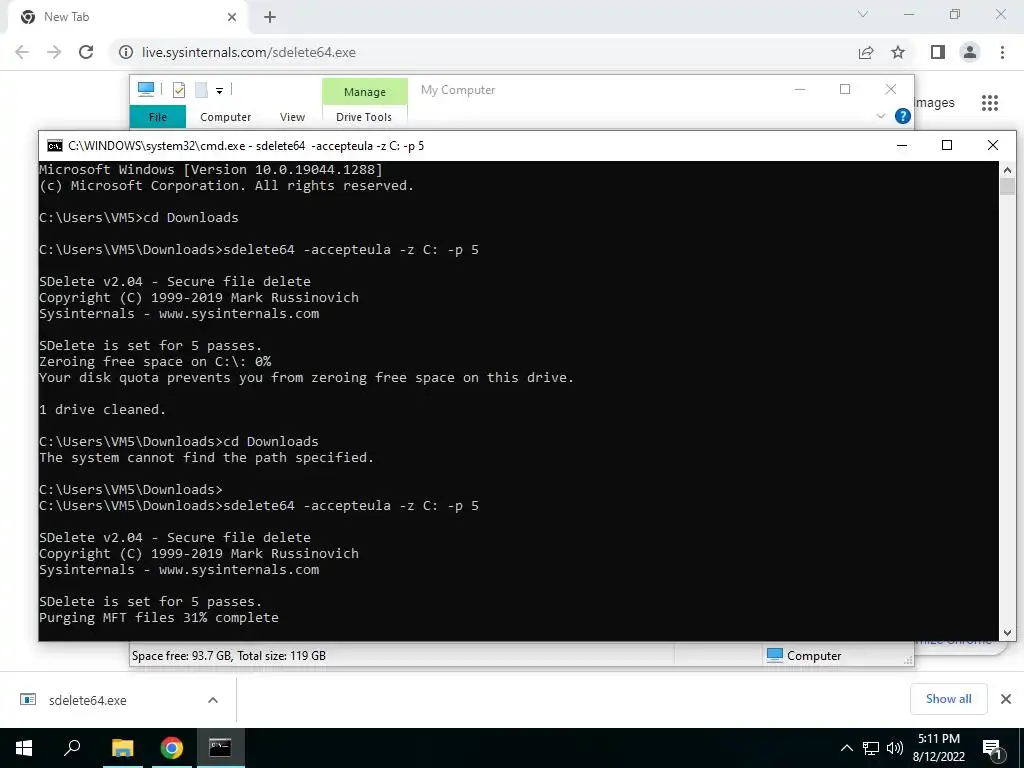The width and height of the screenshot is (1024, 768).
Task: Select the Manage contextual tab
Action: click(x=364, y=92)
